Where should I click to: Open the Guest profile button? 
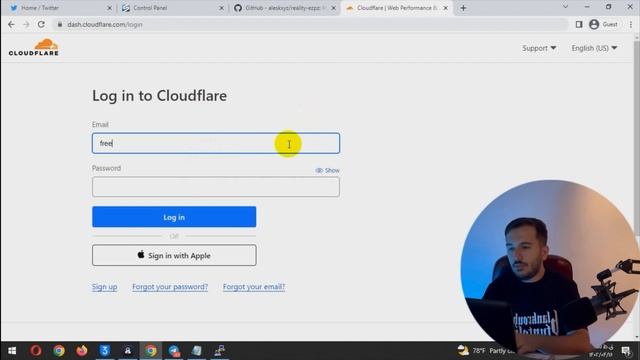pyautogui.click(x=603, y=24)
